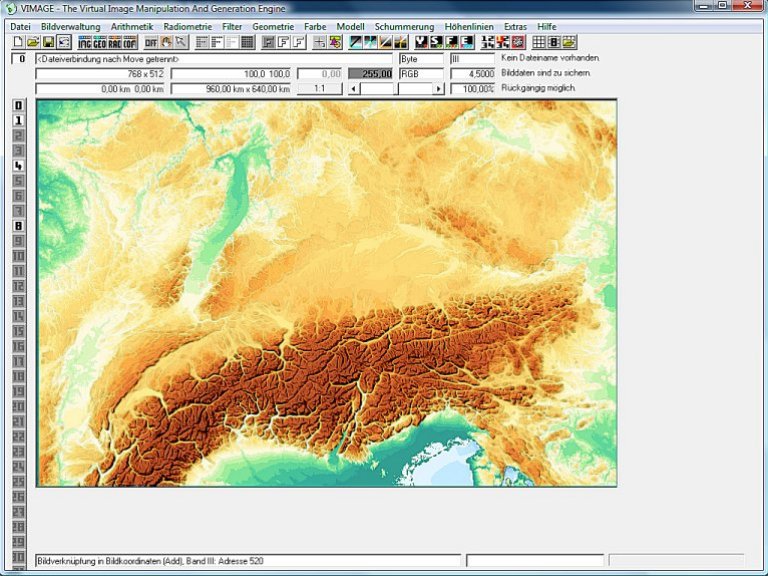Click the hand pan tool icon
Viewport: 768px width, 576px height.
[167, 42]
